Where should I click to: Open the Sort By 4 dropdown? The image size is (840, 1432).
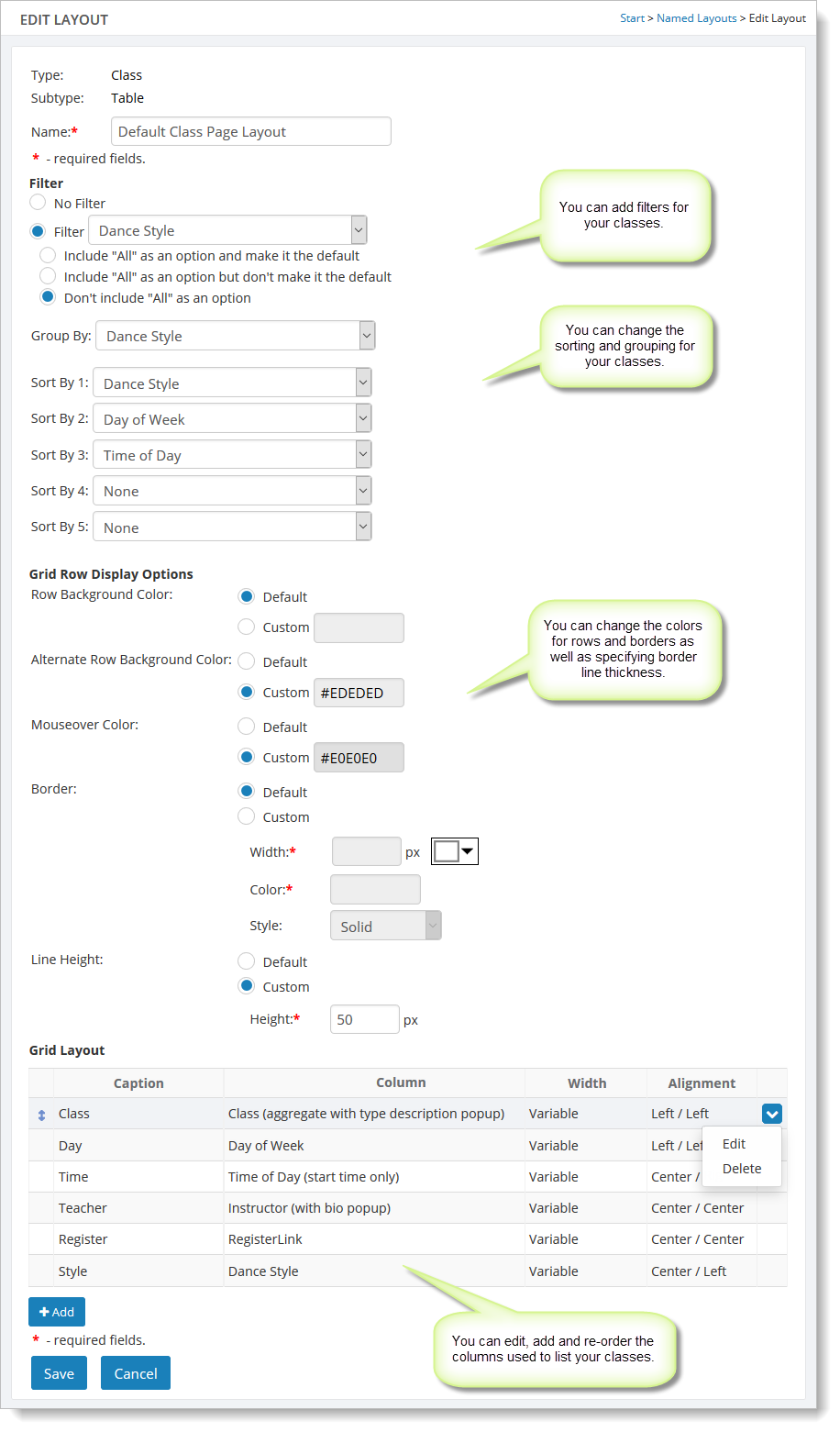[233, 491]
